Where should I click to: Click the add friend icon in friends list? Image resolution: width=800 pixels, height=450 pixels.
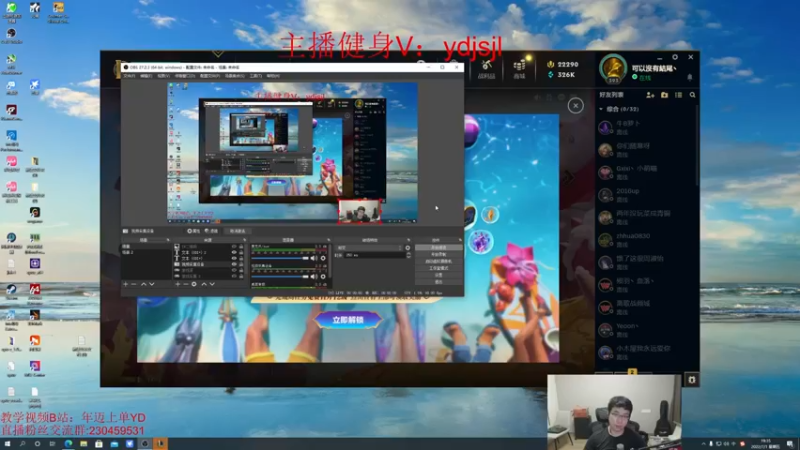tap(650, 95)
